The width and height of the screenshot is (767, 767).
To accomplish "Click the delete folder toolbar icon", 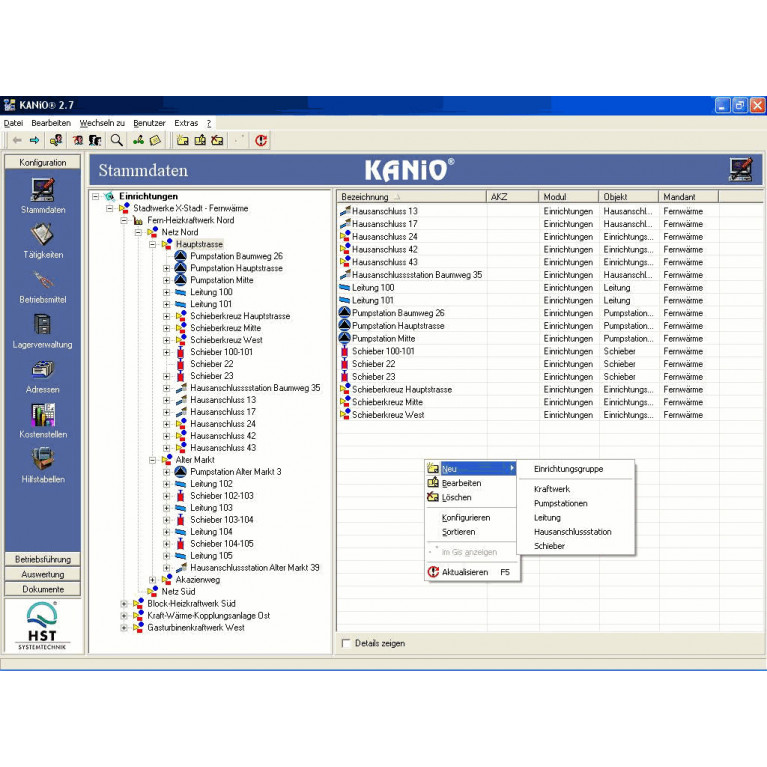I will [x=217, y=141].
